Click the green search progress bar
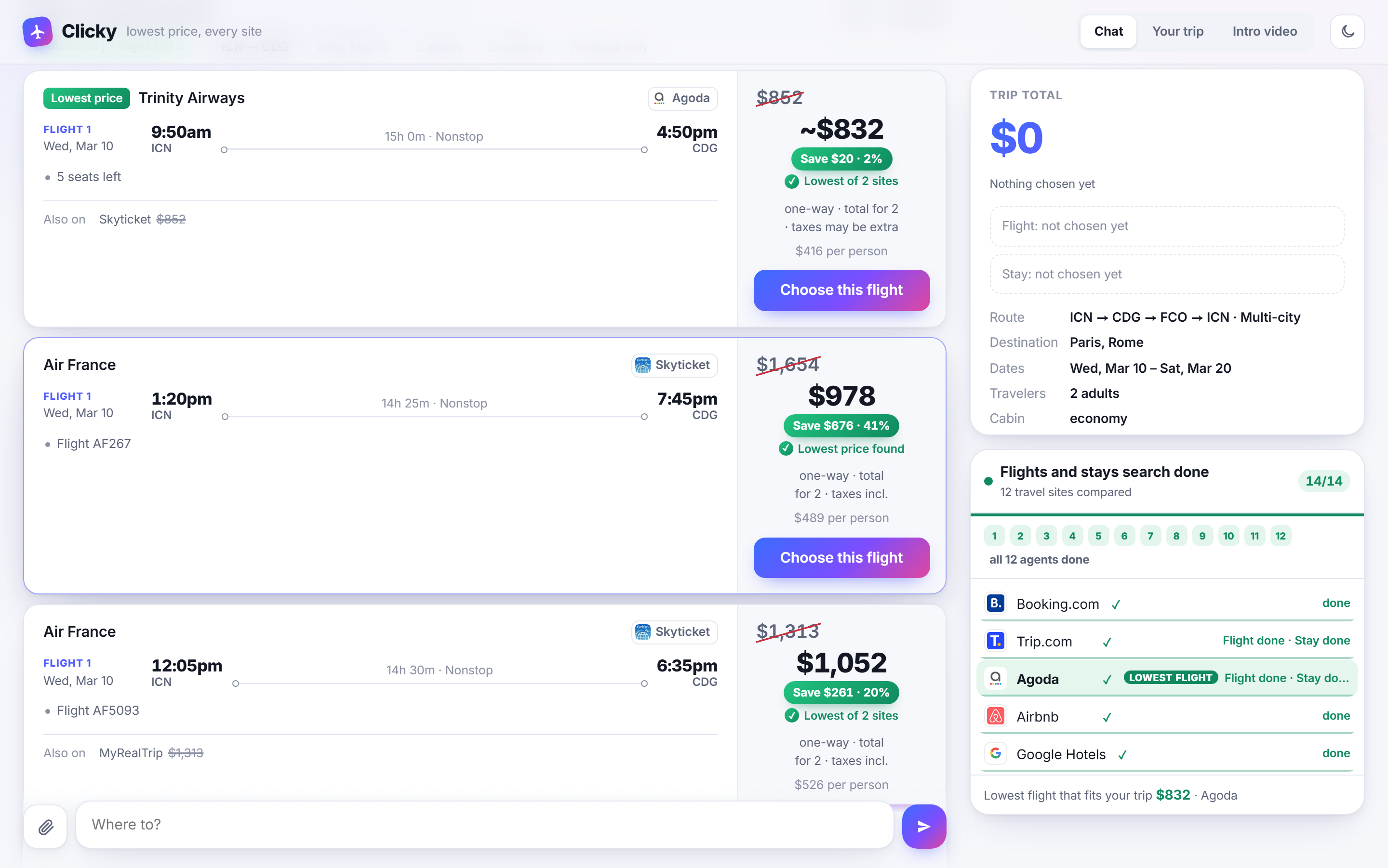 click(x=1166, y=515)
